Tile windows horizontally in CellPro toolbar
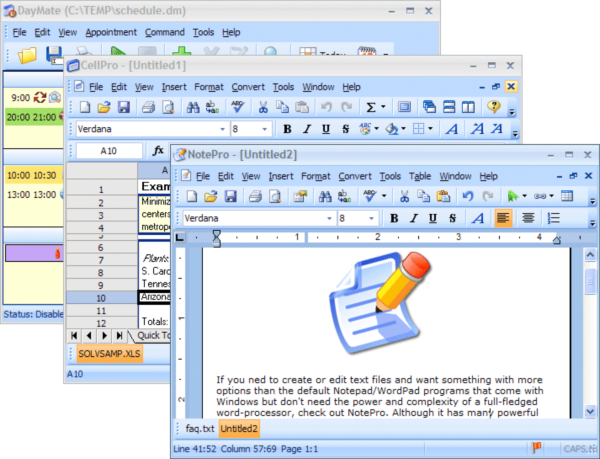Screen dimensions: 600x459 coord(449,107)
